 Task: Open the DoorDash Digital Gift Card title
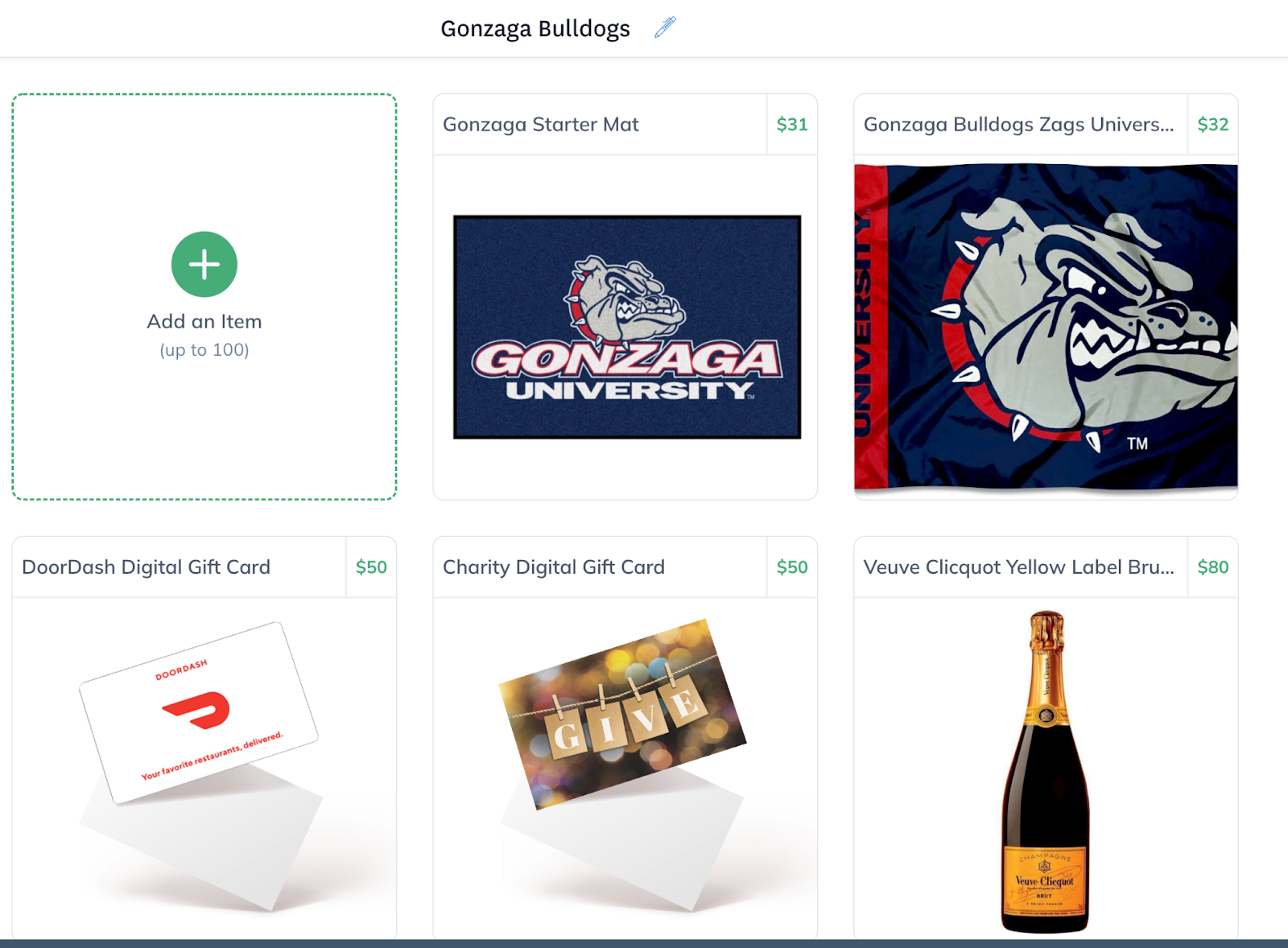[x=146, y=567]
